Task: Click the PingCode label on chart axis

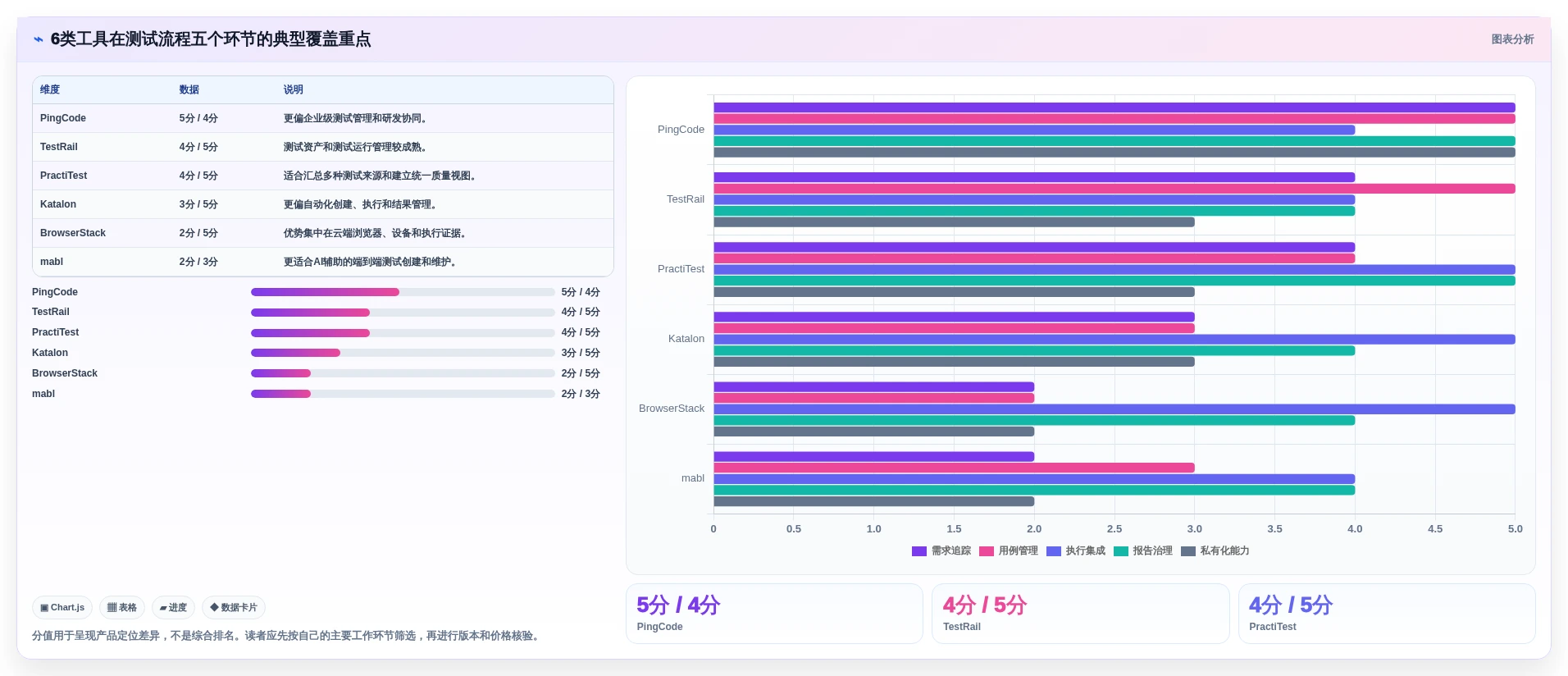Action: tap(681, 130)
